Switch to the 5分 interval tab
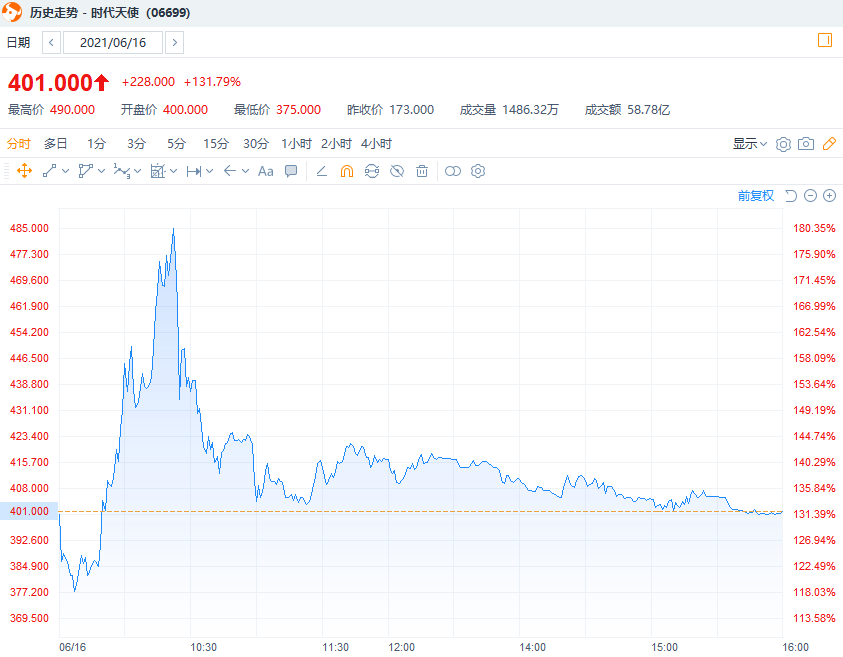The height and width of the screenshot is (657, 843). (x=176, y=144)
